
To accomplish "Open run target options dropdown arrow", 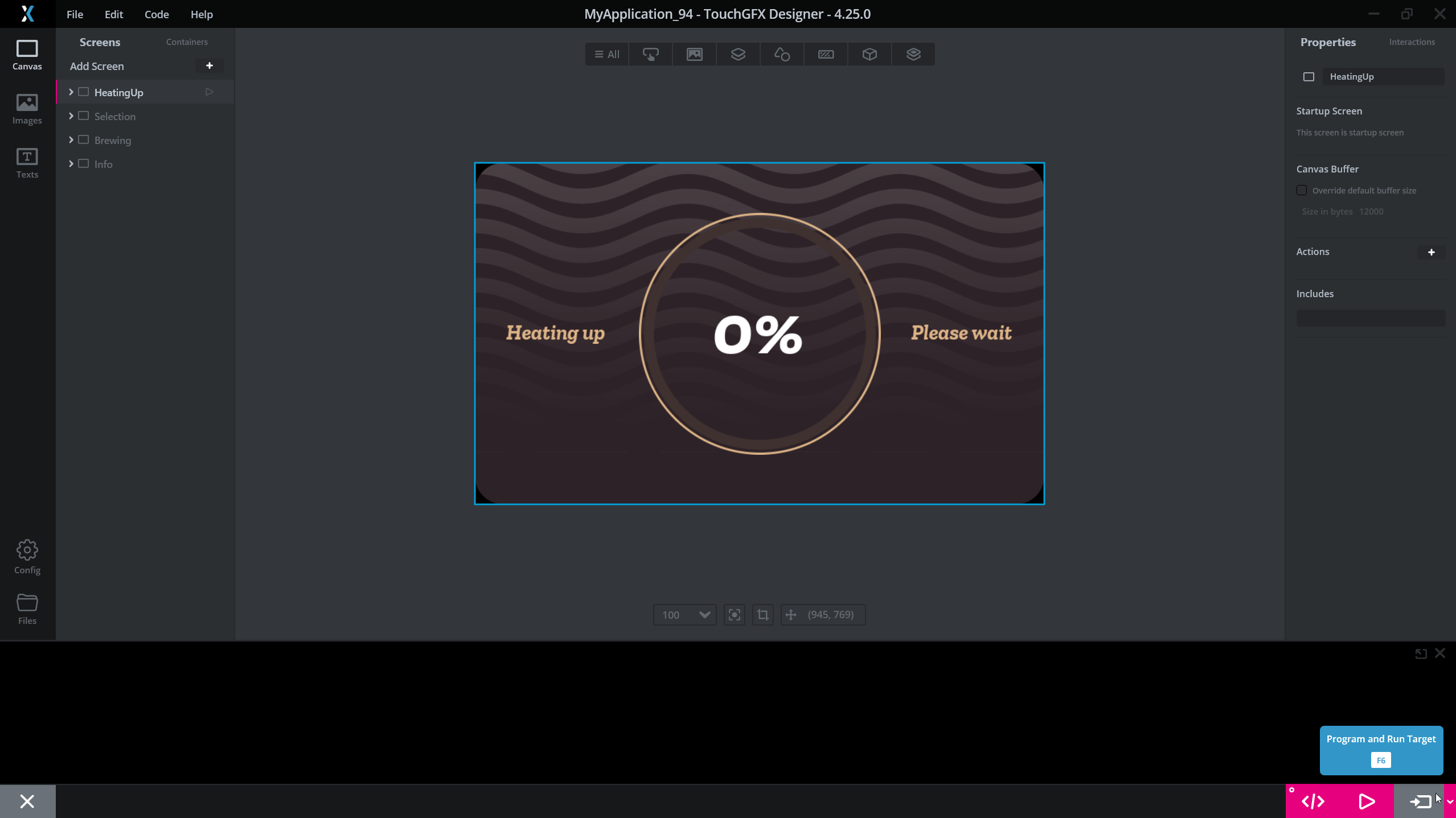I will pyautogui.click(x=1450, y=801).
